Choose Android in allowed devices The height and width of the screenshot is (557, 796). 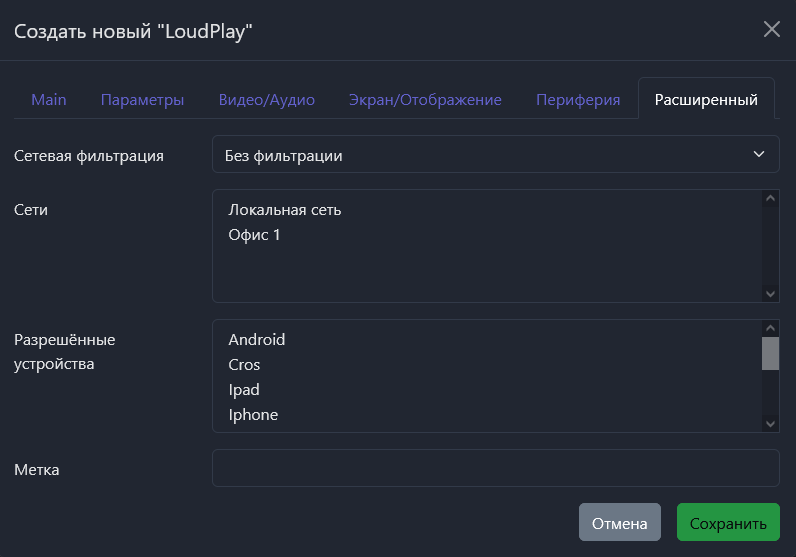click(x=257, y=340)
